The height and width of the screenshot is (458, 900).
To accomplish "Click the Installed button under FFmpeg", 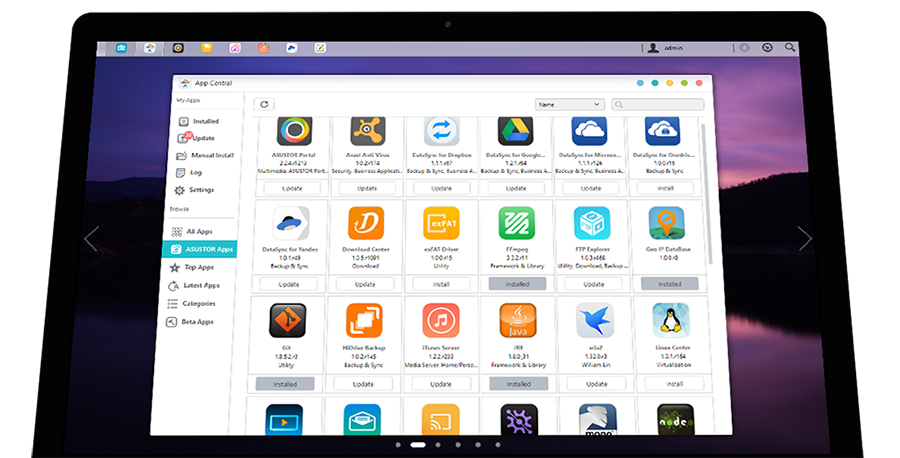I will tap(517, 284).
